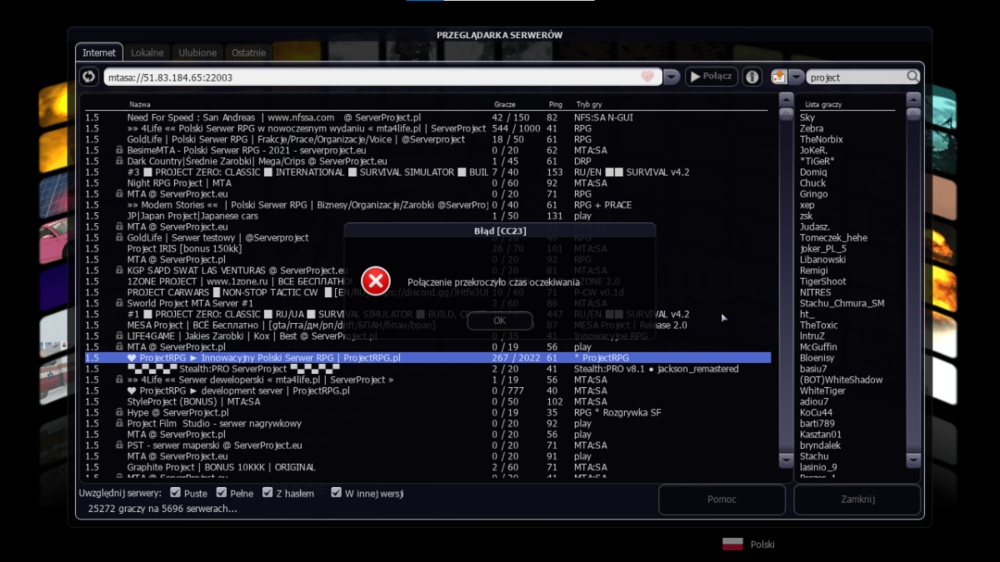Click the lock icon on BesimeMTA row
Viewport: 1000px width, 562px height.
tap(119, 150)
